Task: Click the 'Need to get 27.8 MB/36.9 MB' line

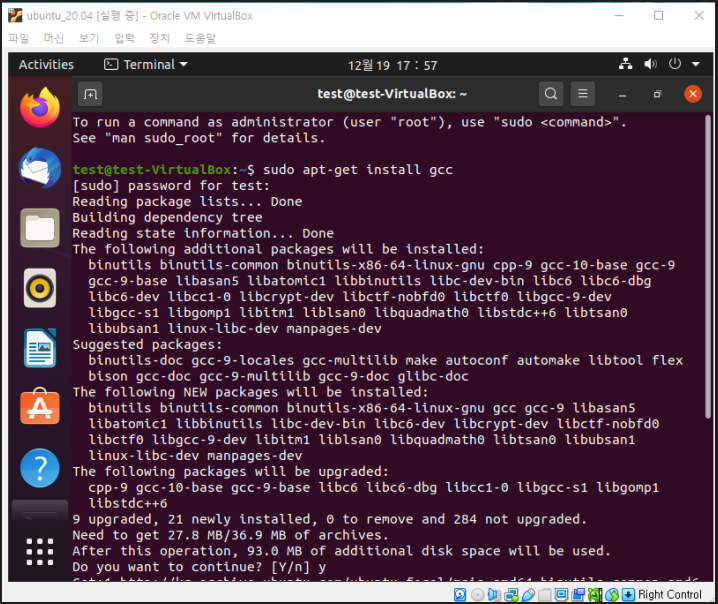Action: pyautogui.click(x=230, y=535)
